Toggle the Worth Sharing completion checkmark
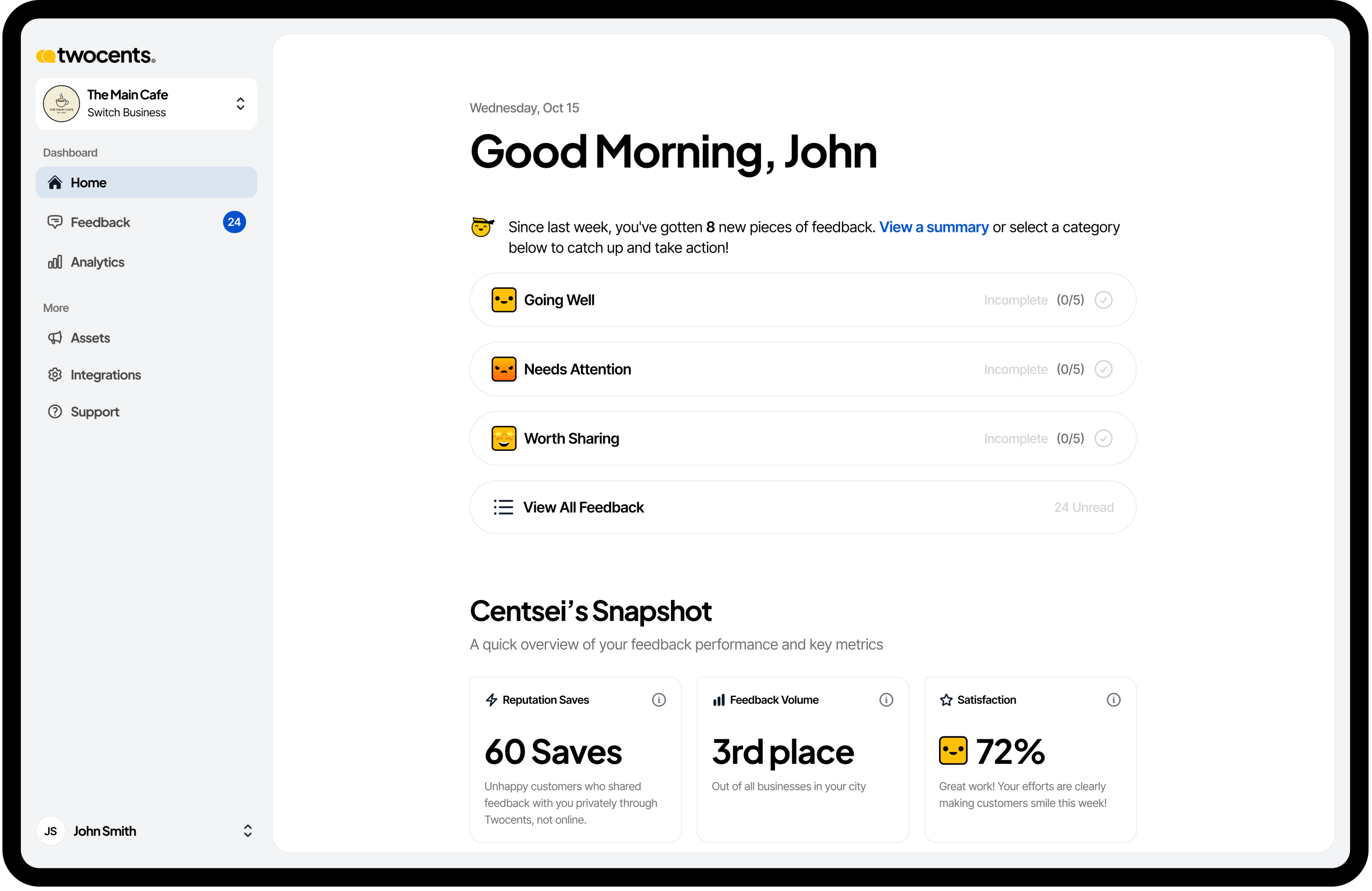The width and height of the screenshot is (1372, 891). coord(1103,439)
